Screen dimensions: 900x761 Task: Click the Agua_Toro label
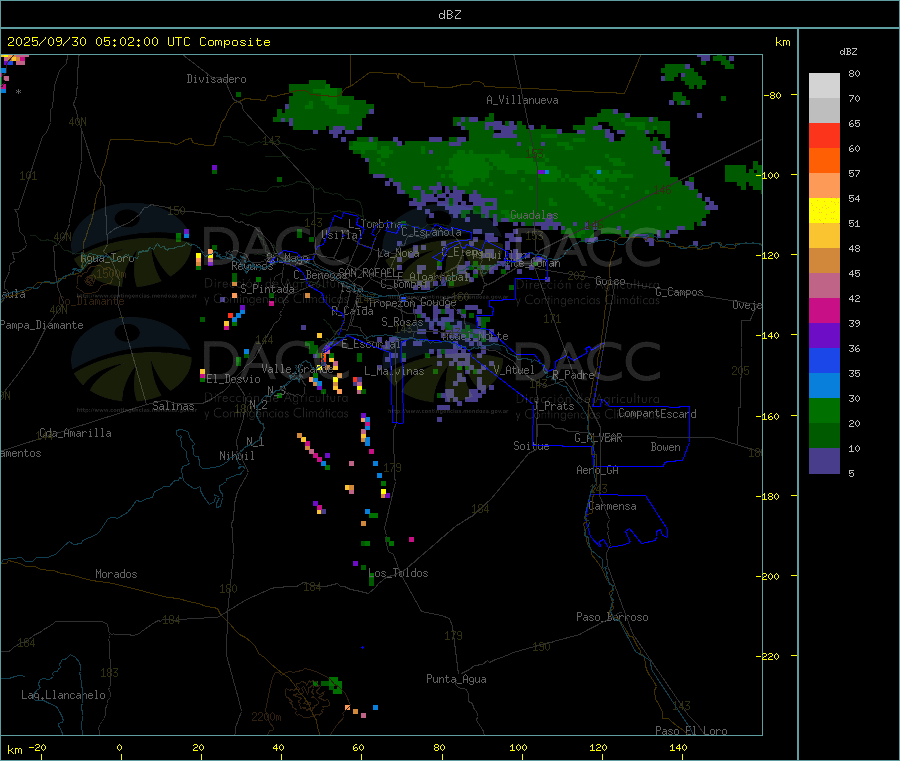pos(107,258)
